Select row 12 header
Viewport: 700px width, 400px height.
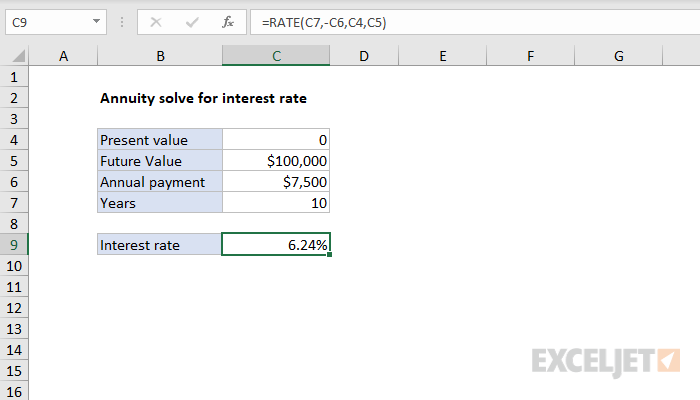click(x=14, y=308)
